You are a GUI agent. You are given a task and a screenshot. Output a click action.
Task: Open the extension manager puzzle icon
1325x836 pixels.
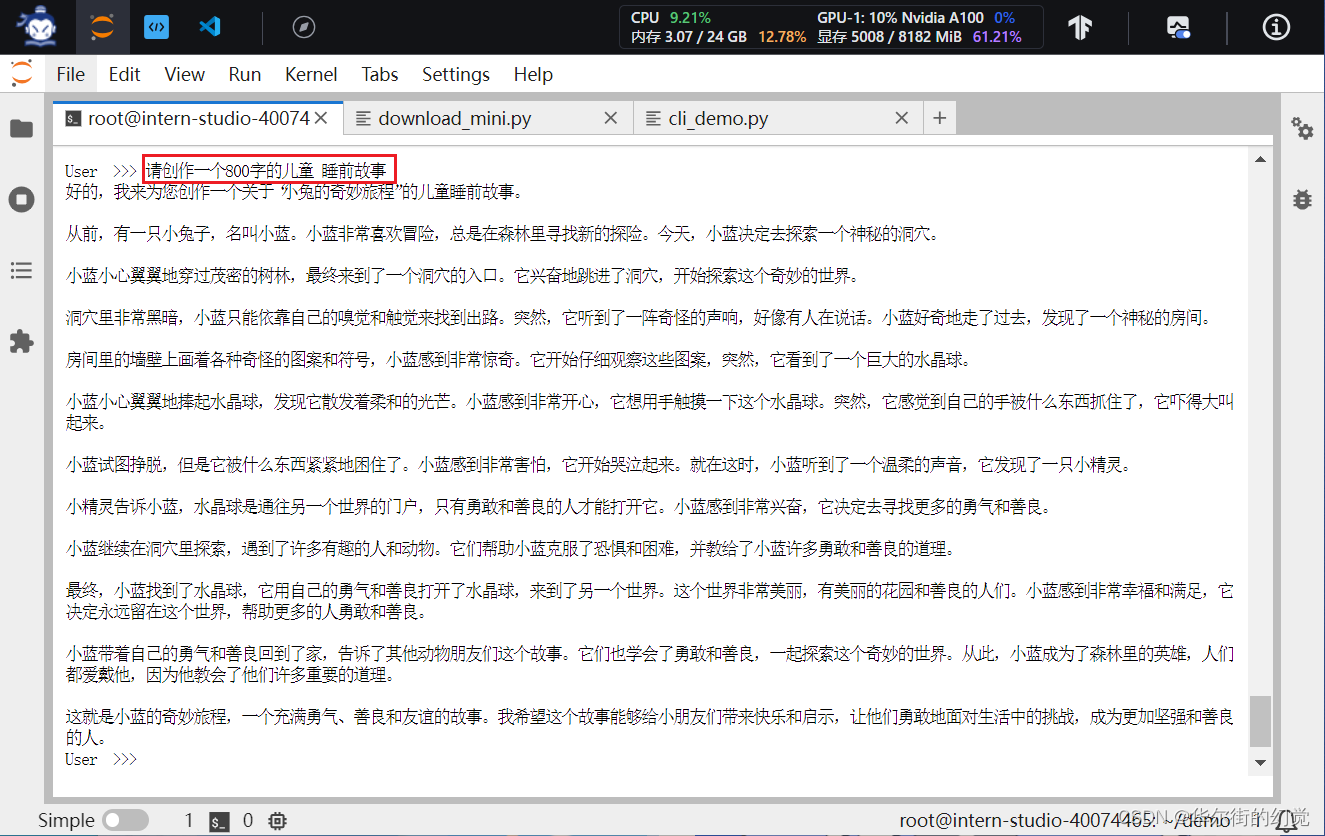[x=21, y=342]
